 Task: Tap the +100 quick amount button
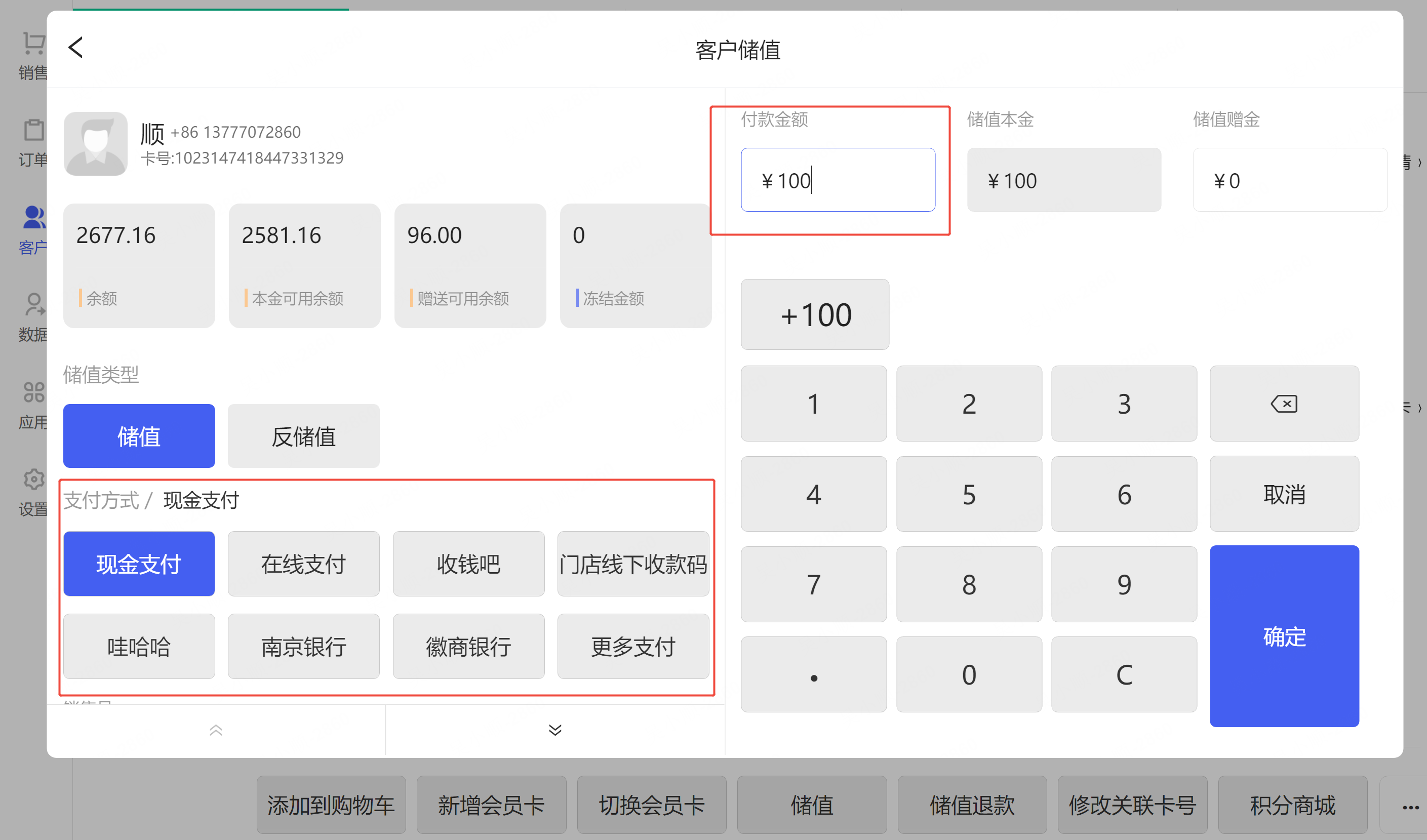pyautogui.click(x=815, y=314)
